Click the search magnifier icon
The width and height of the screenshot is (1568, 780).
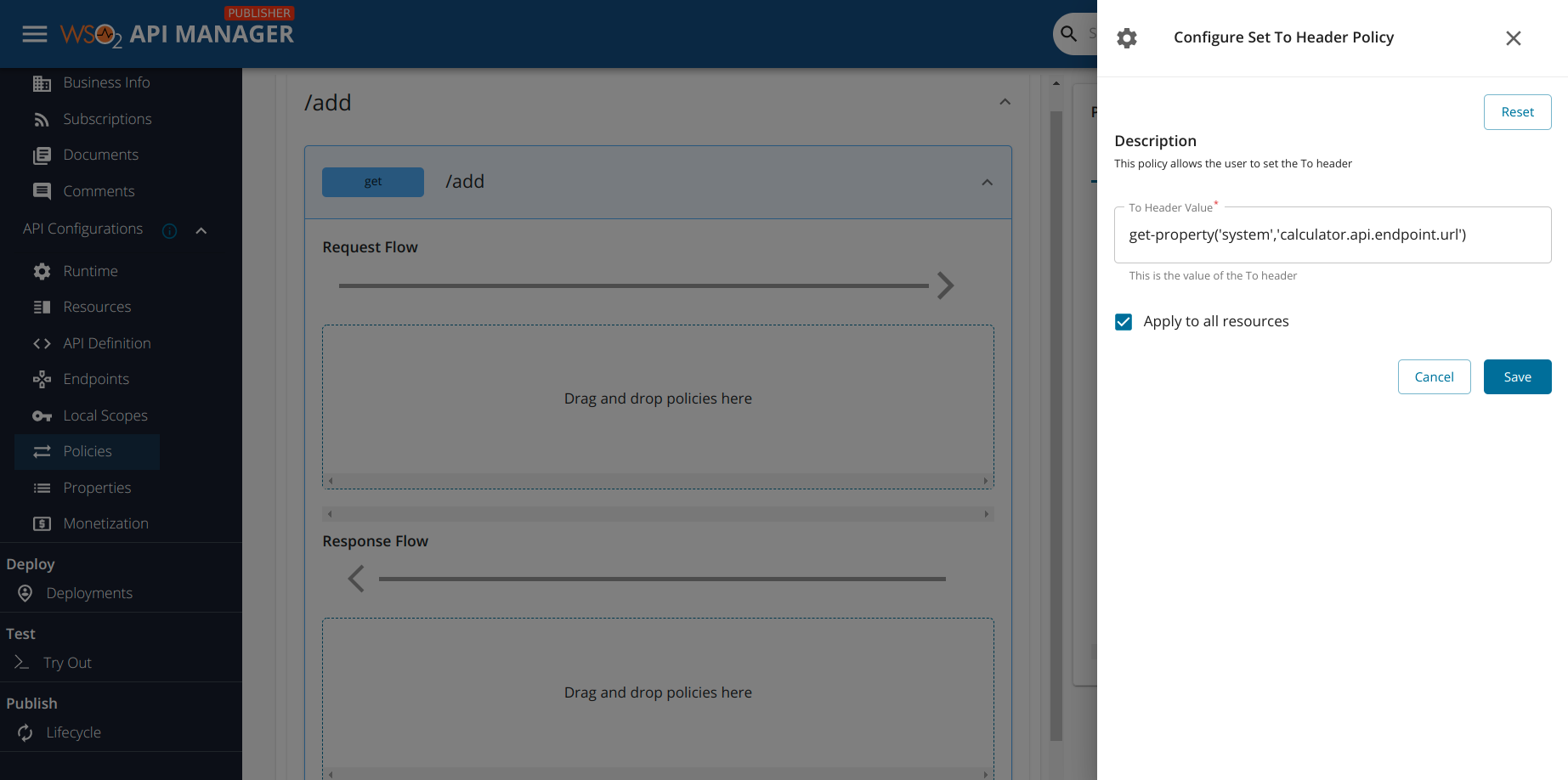pyautogui.click(x=1069, y=34)
